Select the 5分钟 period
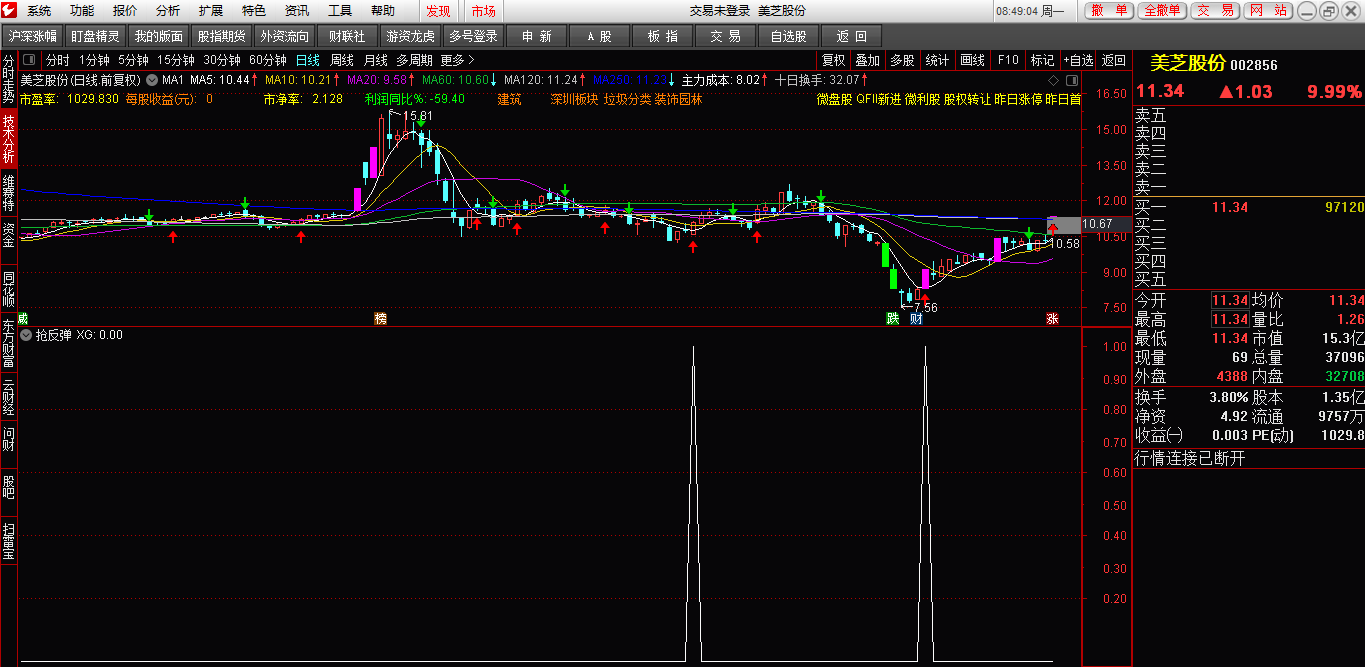Viewport: 1365px width, 667px height. [x=133, y=60]
